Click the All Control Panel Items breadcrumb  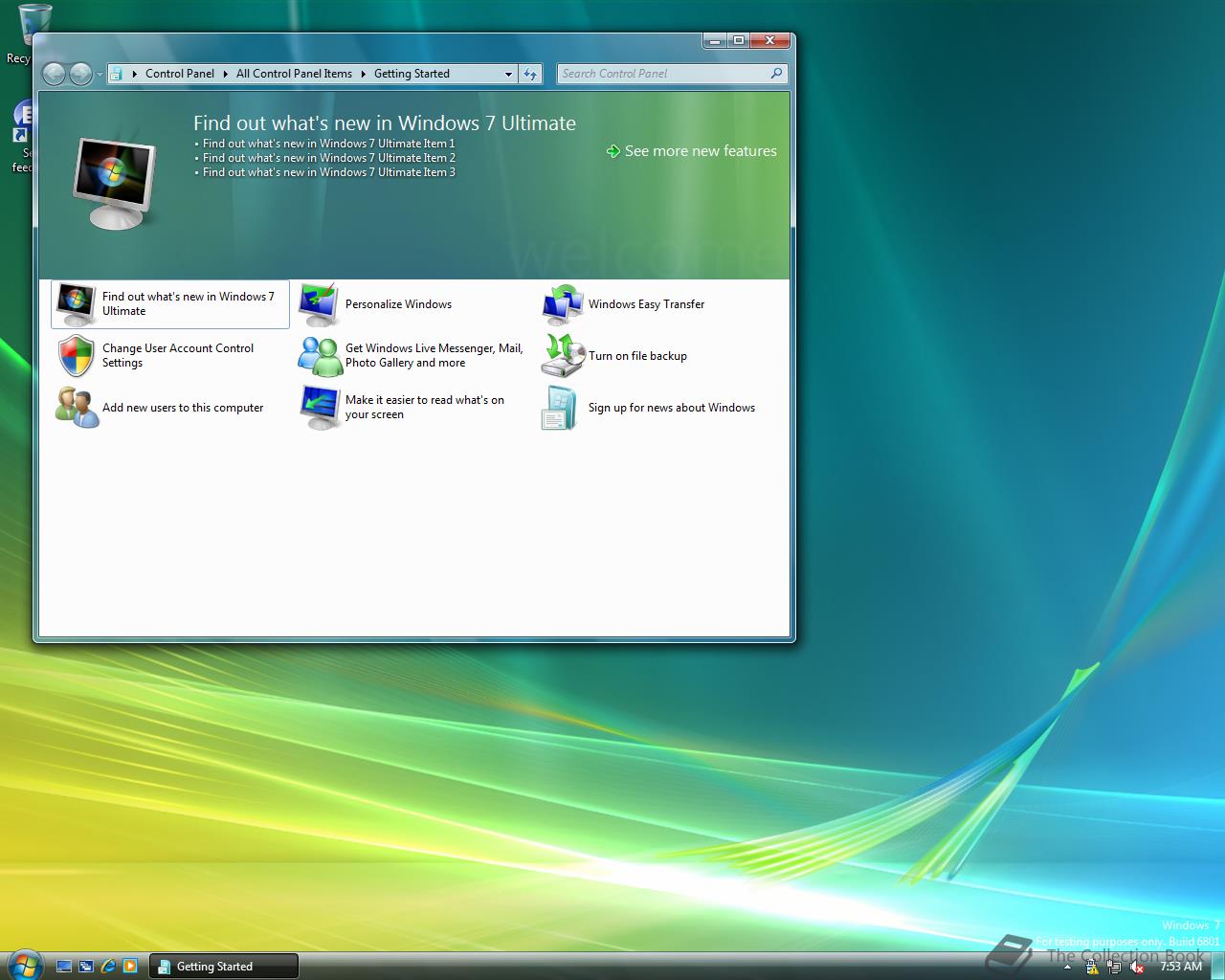pos(294,74)
